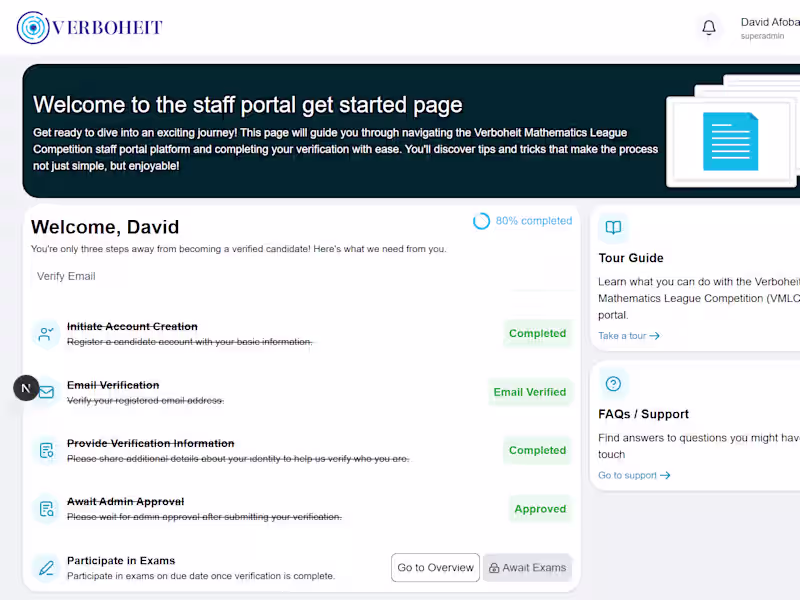Viewport: 800px width, 600px height.
Task: Click the dark N circle on the left edge
Action: tap(26, 387)
